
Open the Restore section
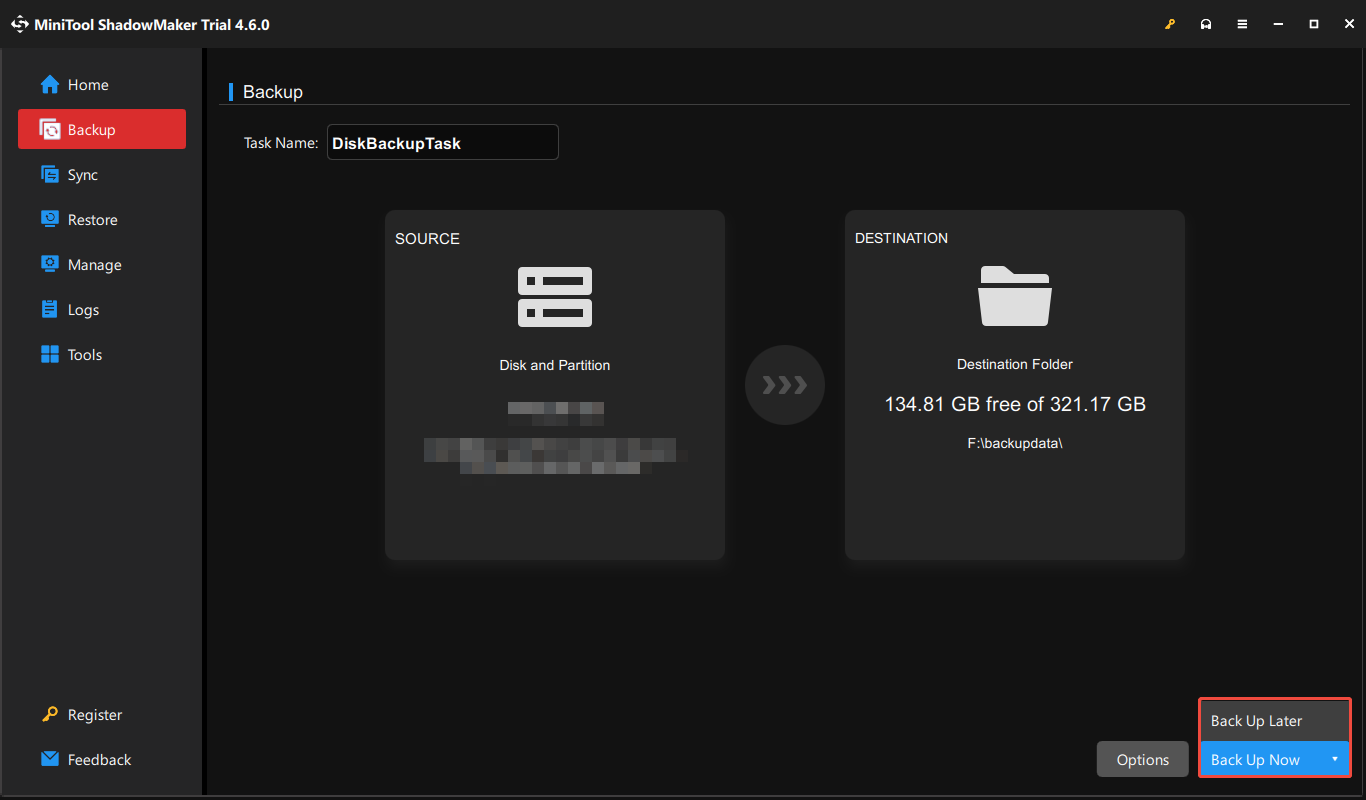pyautogui.click(x=102, y=220)
